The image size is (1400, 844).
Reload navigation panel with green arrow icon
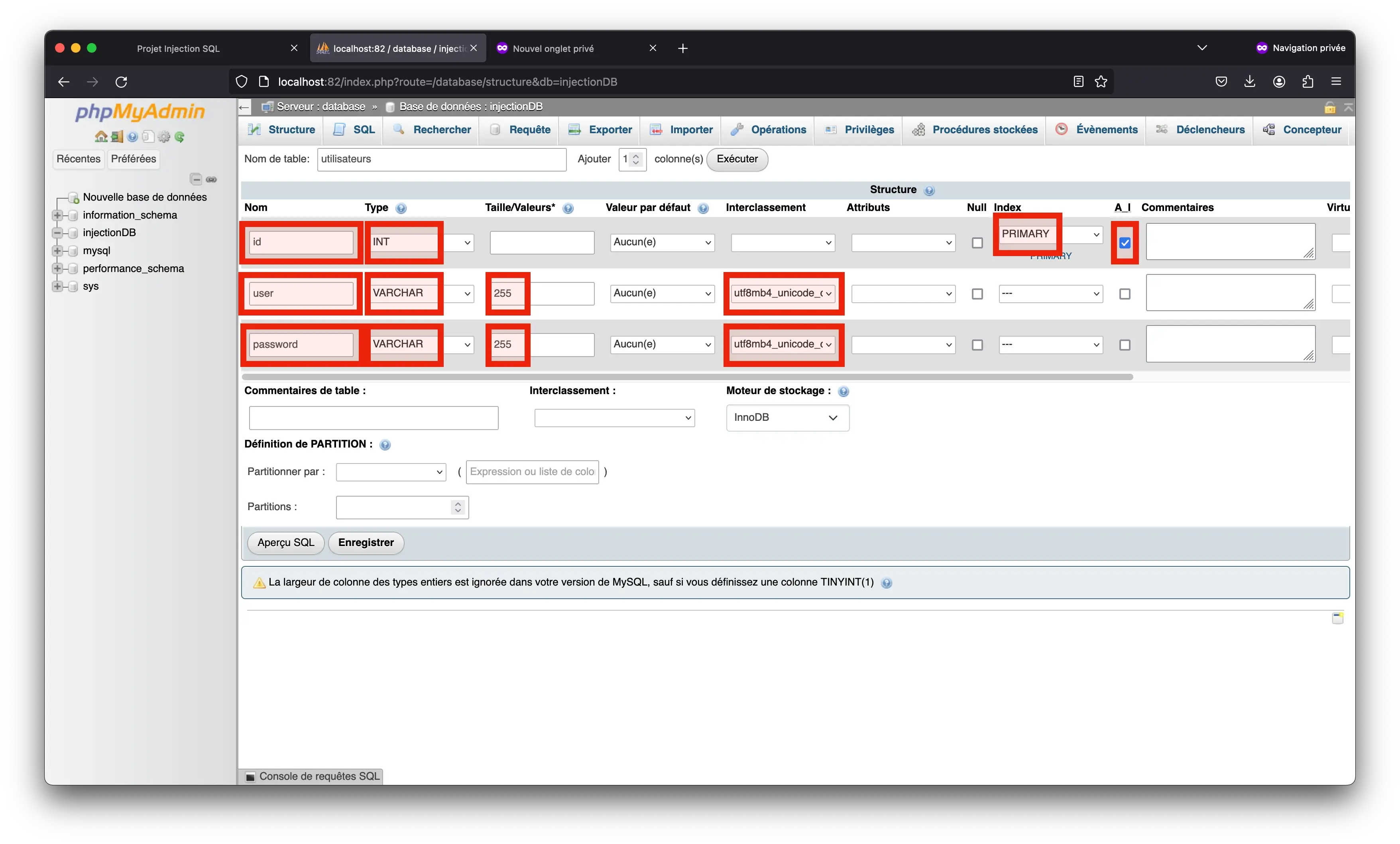pos(179,136)
